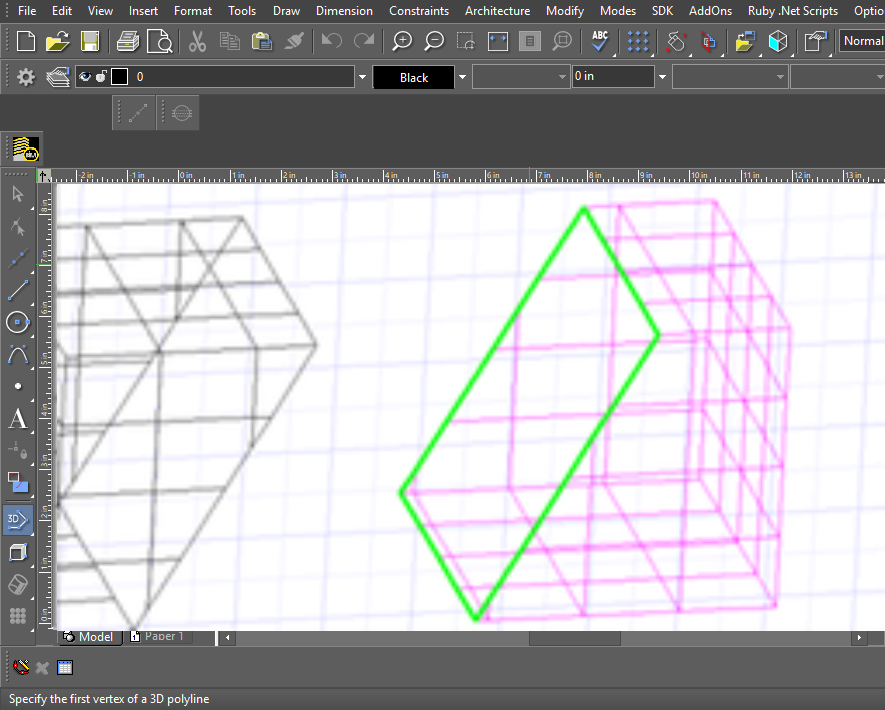Click the Zoom In magnifier icon

click(402, 41)
